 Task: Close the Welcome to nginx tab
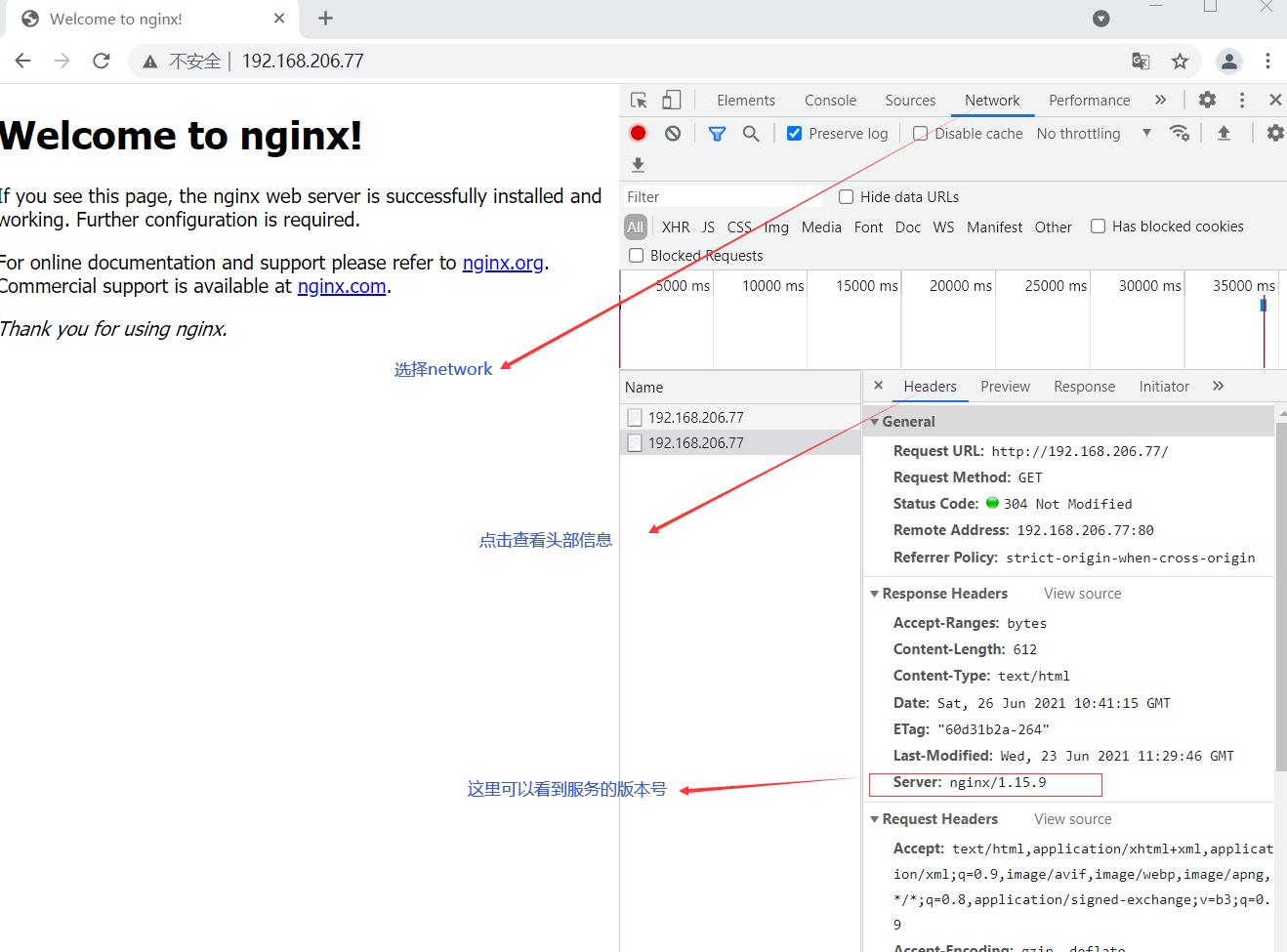coord(279,19)
